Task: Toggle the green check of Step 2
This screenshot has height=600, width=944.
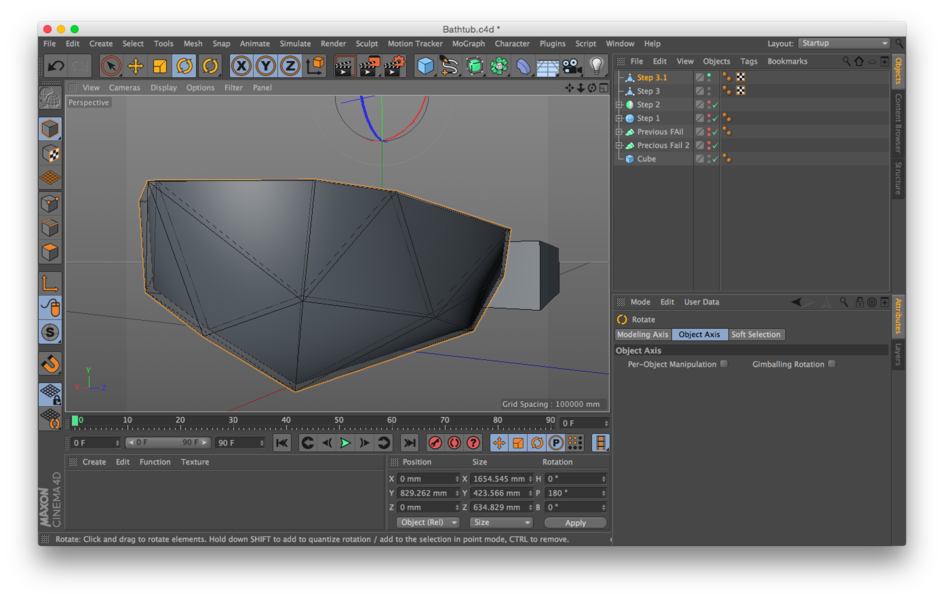Action: tap(715, 105)
